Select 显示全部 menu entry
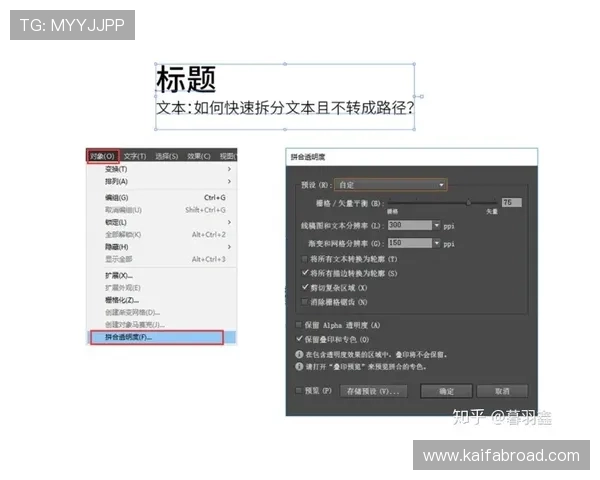 coord(161,259)
